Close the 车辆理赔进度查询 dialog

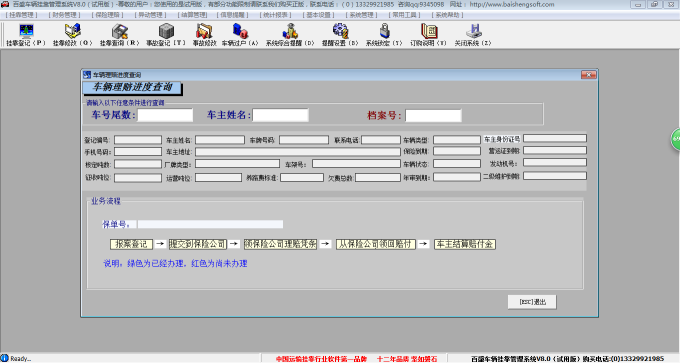pos(588,75)
